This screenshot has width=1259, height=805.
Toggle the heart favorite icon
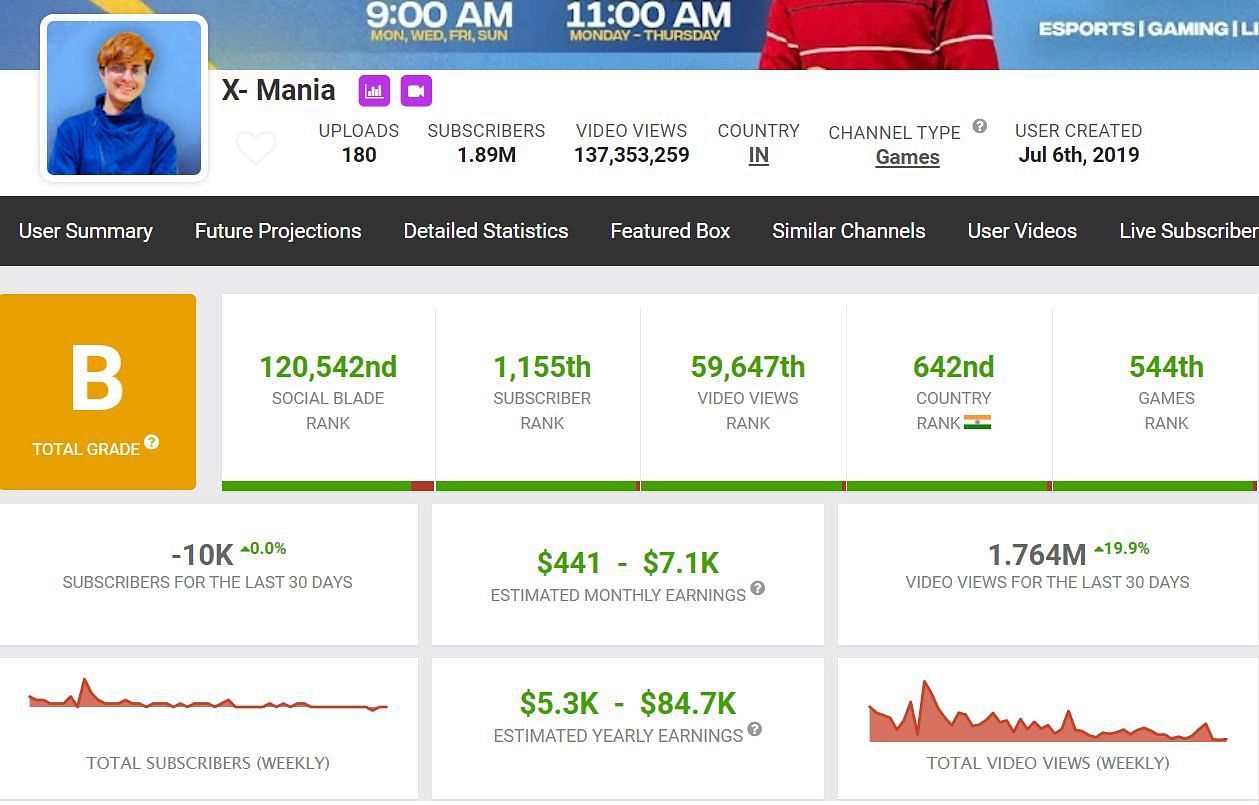click(256, 148)
